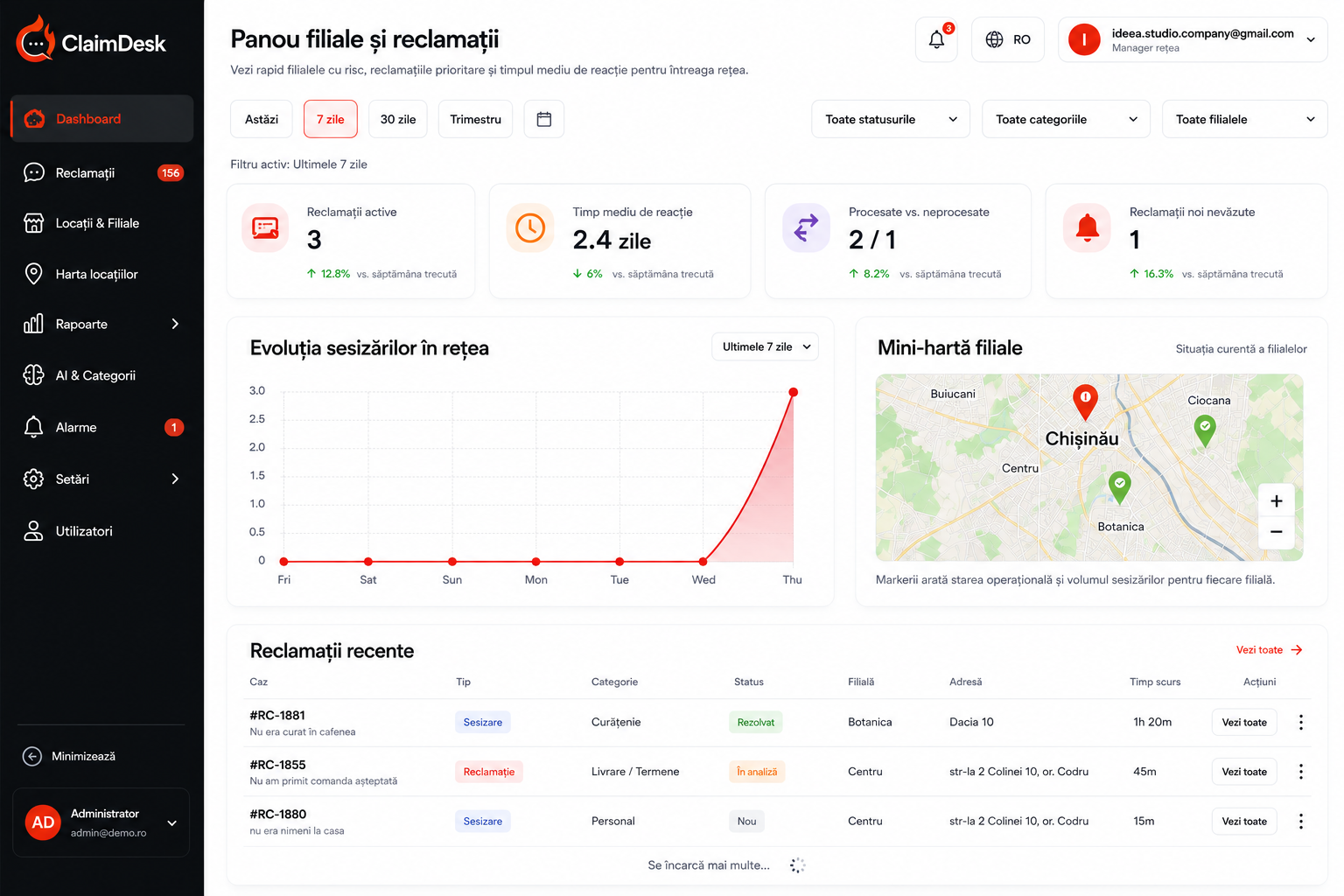Viewport: 1344px width, 896px height.
Task: Select the Astăzi time filter
Action: point(262,119)
